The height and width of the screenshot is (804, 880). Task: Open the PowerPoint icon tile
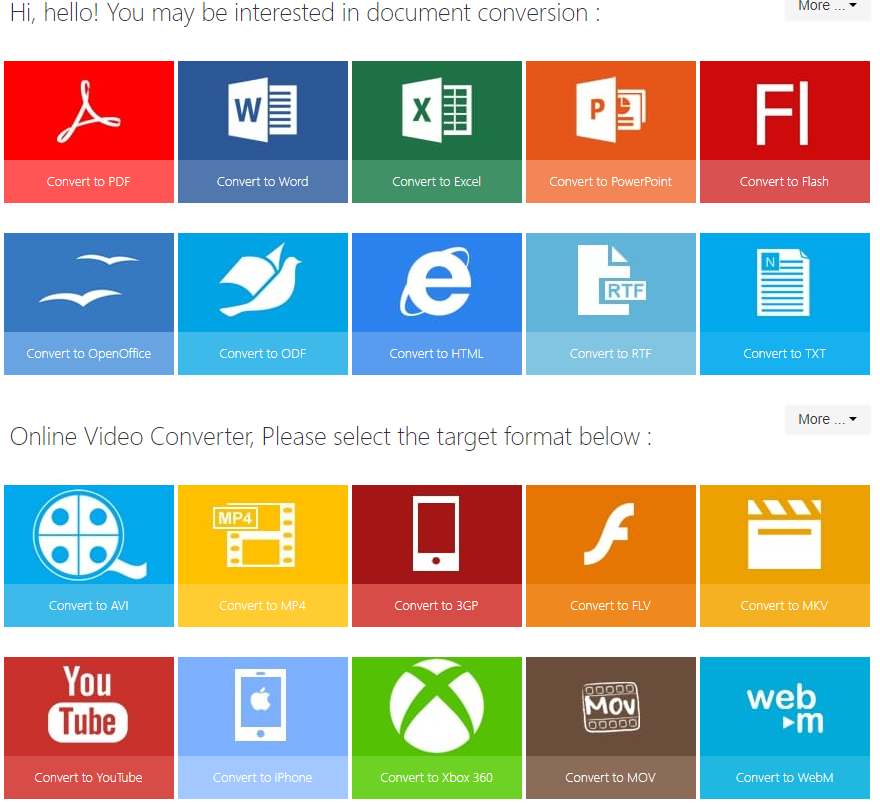pos(611,110)
